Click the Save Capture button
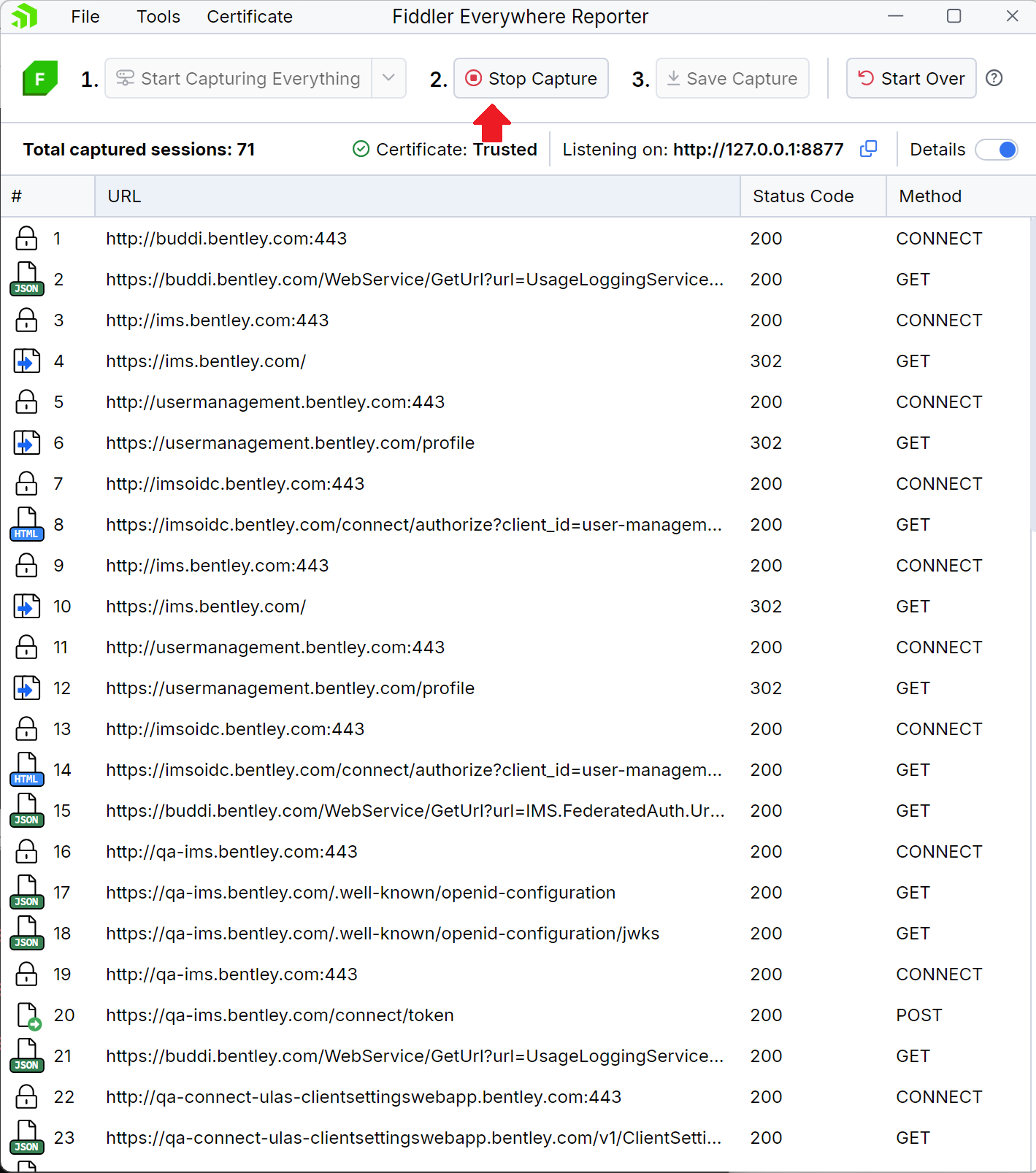The width and height of the screenshot is (1036, 1173). (x=732, y=78)
